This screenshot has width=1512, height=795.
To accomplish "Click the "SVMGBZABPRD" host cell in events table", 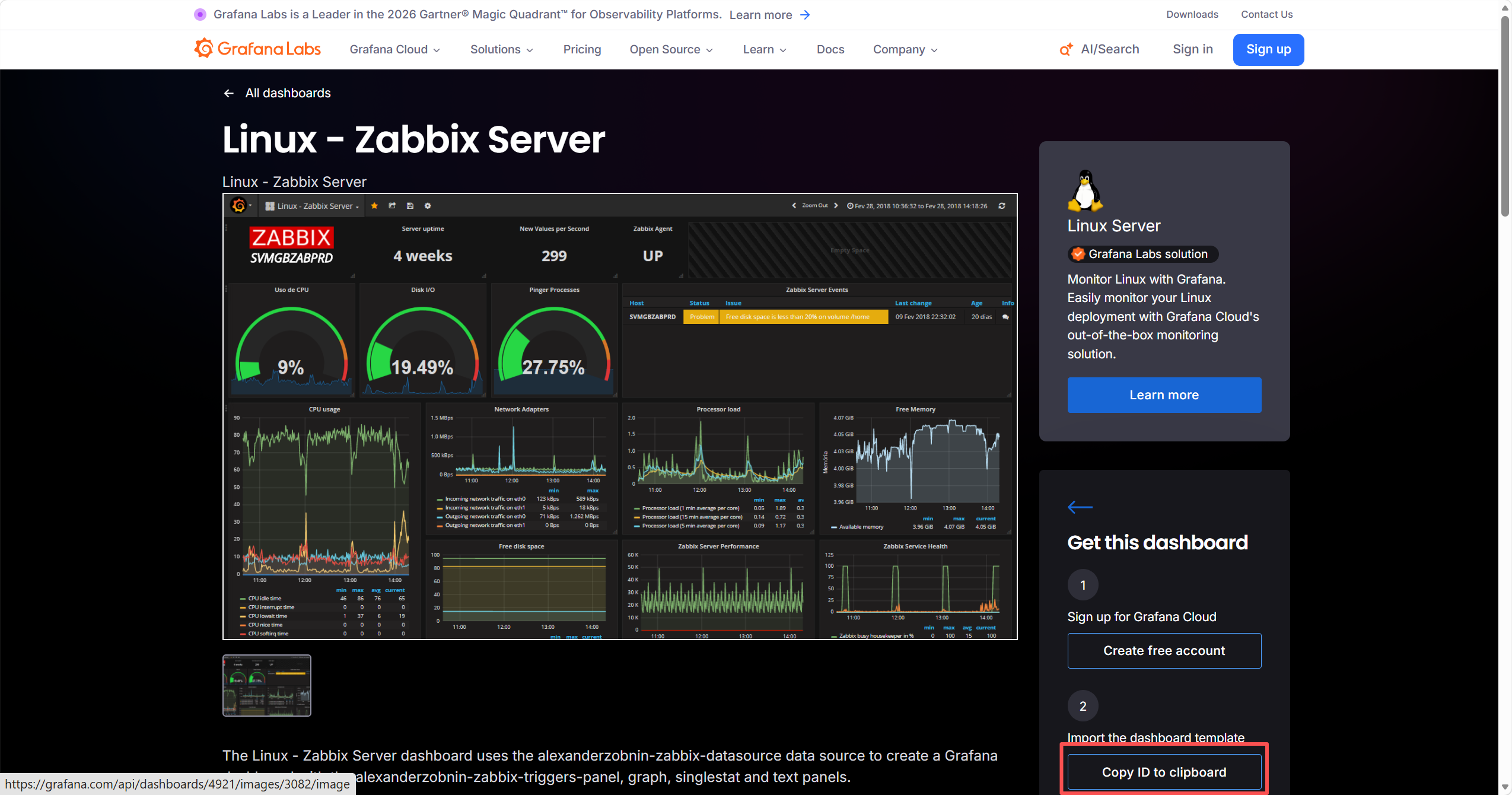I will tap(652, 317).
